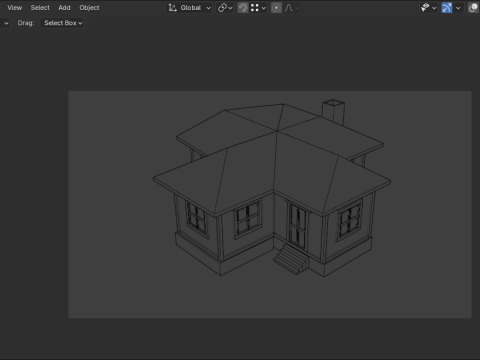The height and width of the screenshot is (360, 480).
Task: Open the Add menu
Action: [64, 8]
